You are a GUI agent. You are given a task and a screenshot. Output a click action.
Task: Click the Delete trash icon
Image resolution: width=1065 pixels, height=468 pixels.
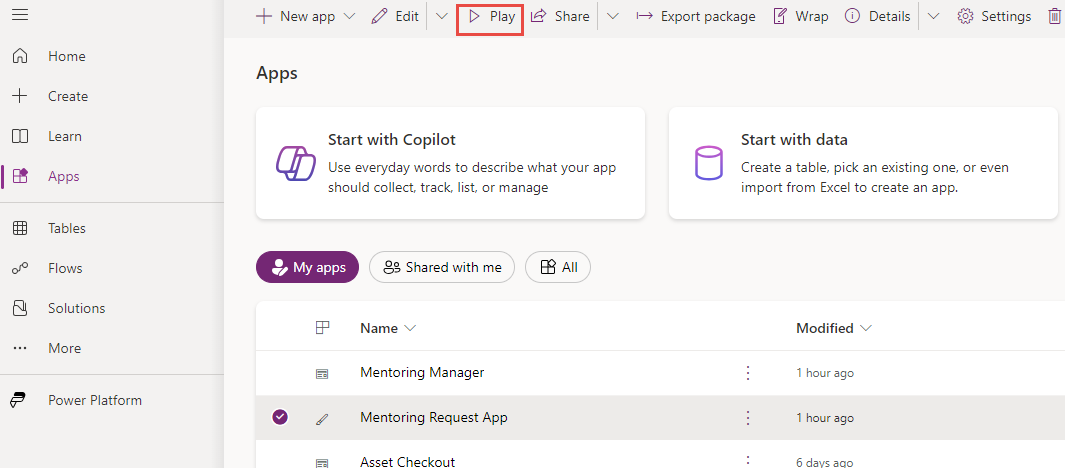[x=1054, y=17]
